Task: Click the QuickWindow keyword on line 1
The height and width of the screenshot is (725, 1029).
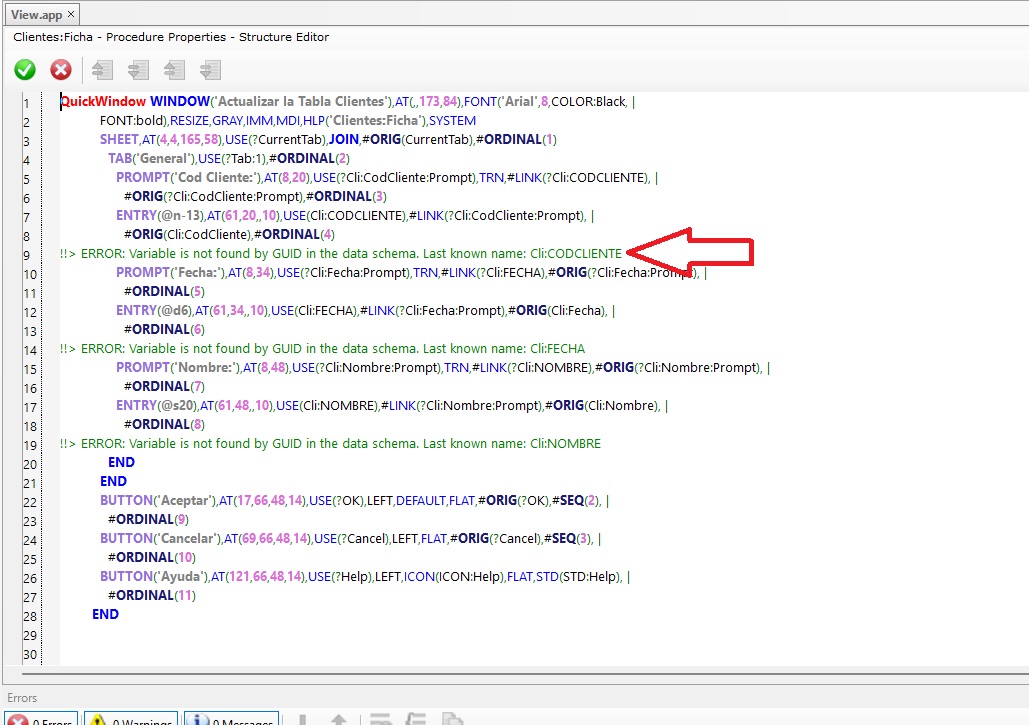Action: click(x=103, y=102)
